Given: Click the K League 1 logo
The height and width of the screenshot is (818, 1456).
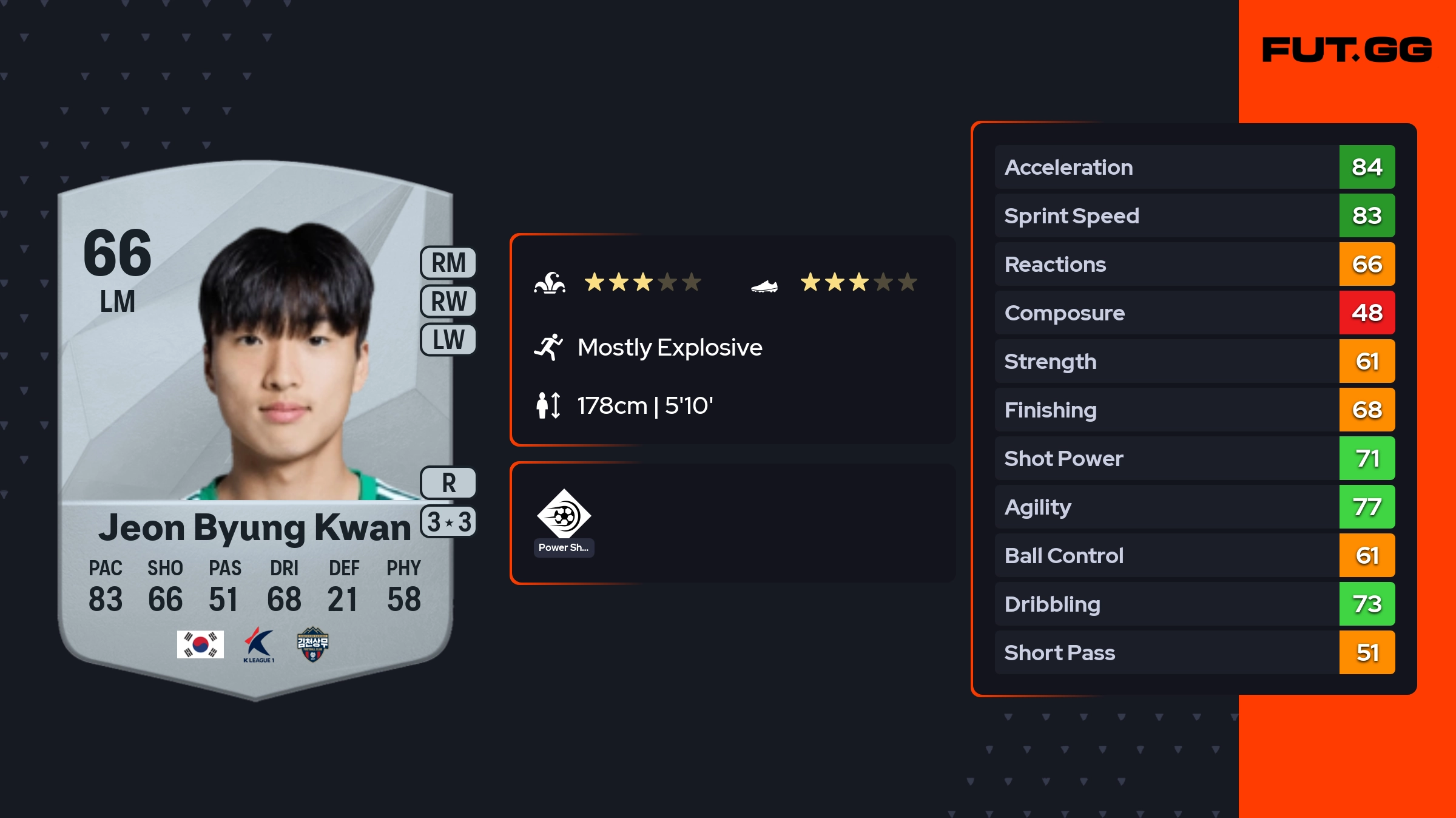Looking at the screenshot, I should (259, 644).
